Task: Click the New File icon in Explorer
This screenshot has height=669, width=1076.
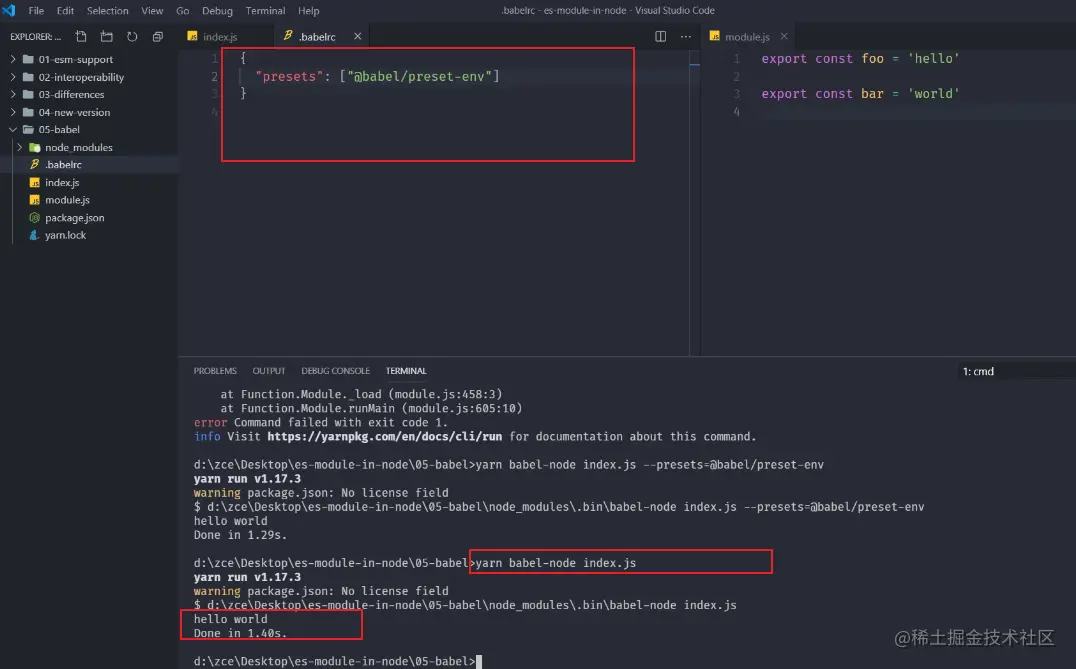Action: click(81, 36)
